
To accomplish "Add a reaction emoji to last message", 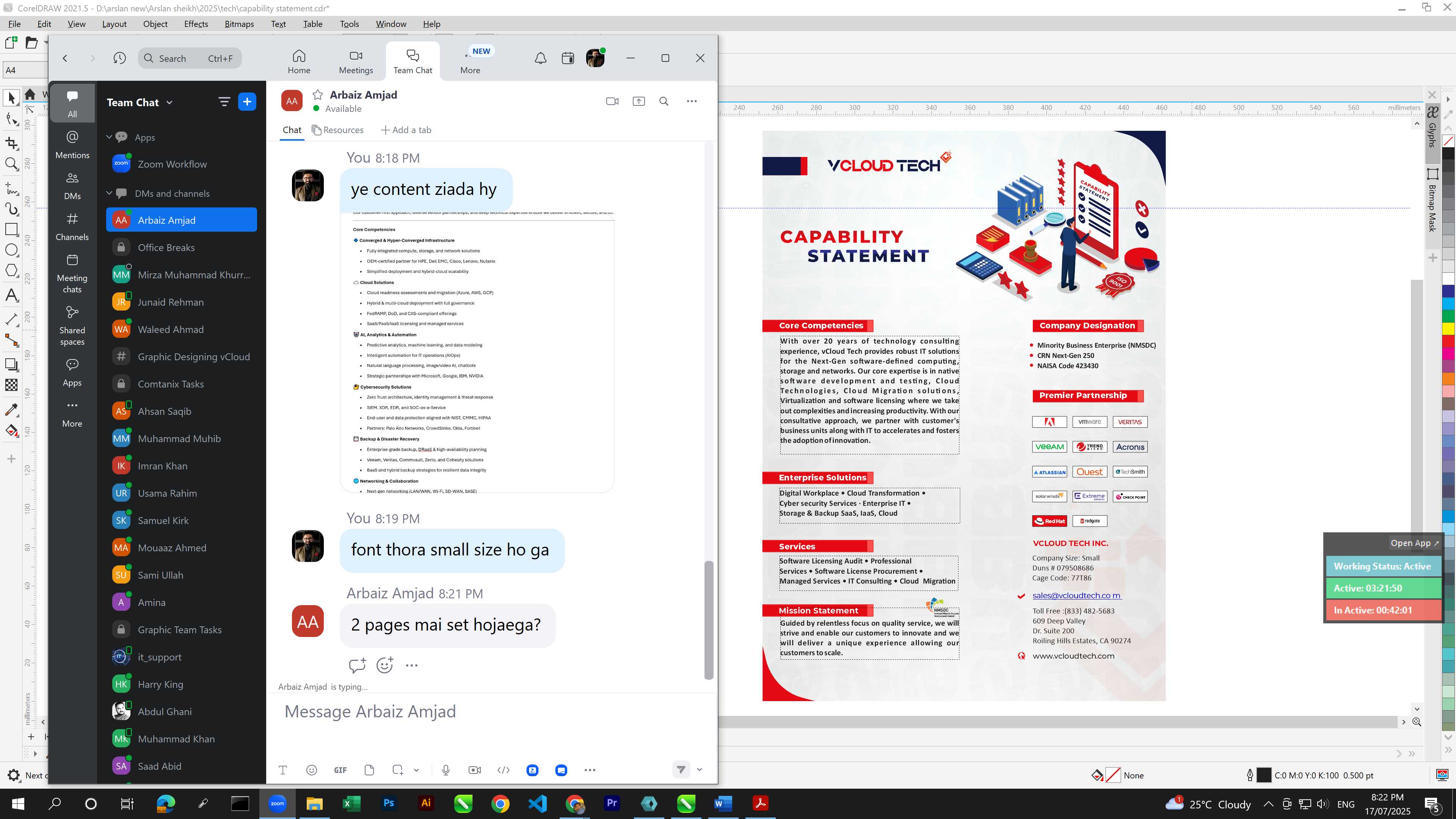I will [384, 665].
